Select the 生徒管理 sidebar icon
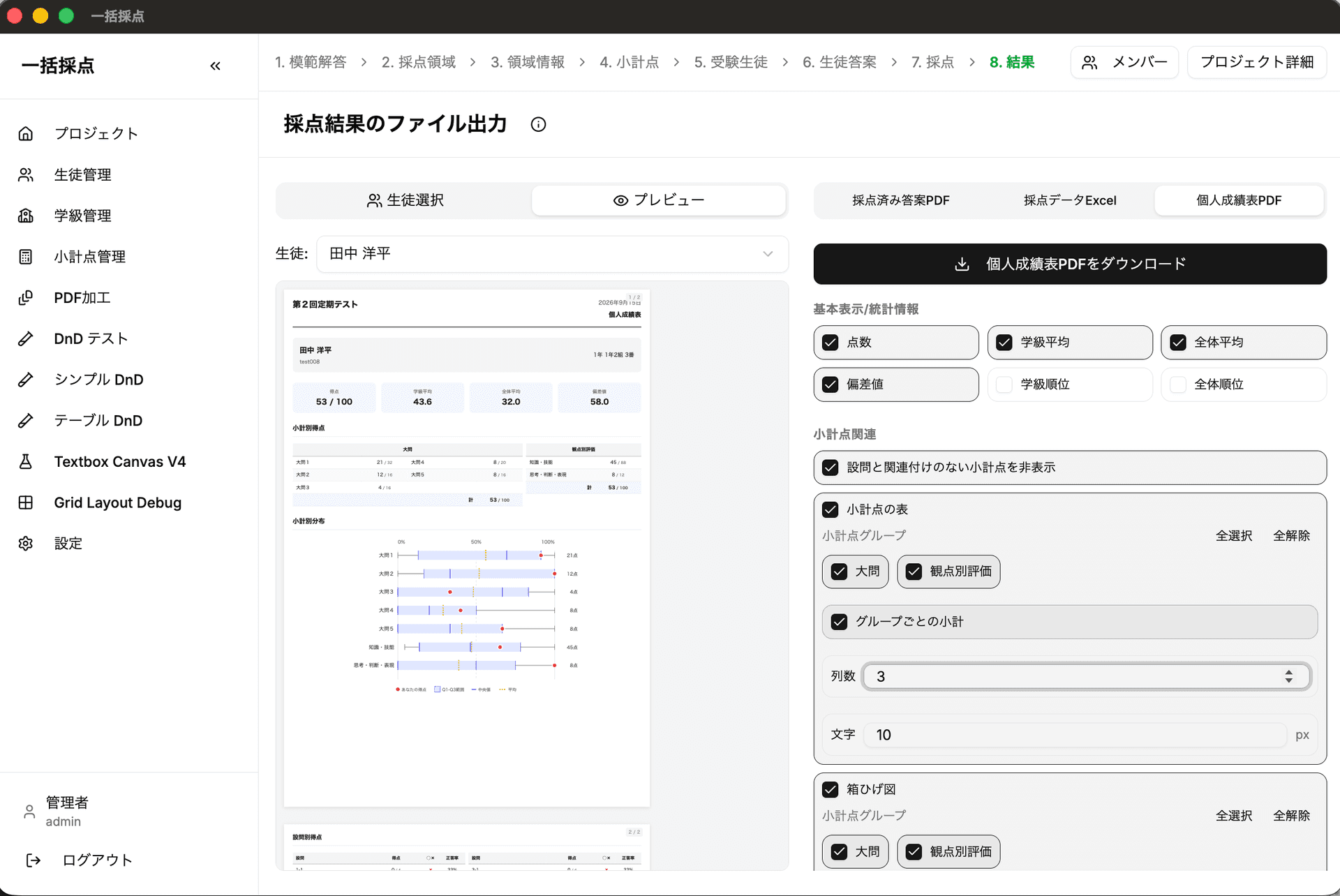The width and height of the screenshot is (1340, 896). click(26, 174)
